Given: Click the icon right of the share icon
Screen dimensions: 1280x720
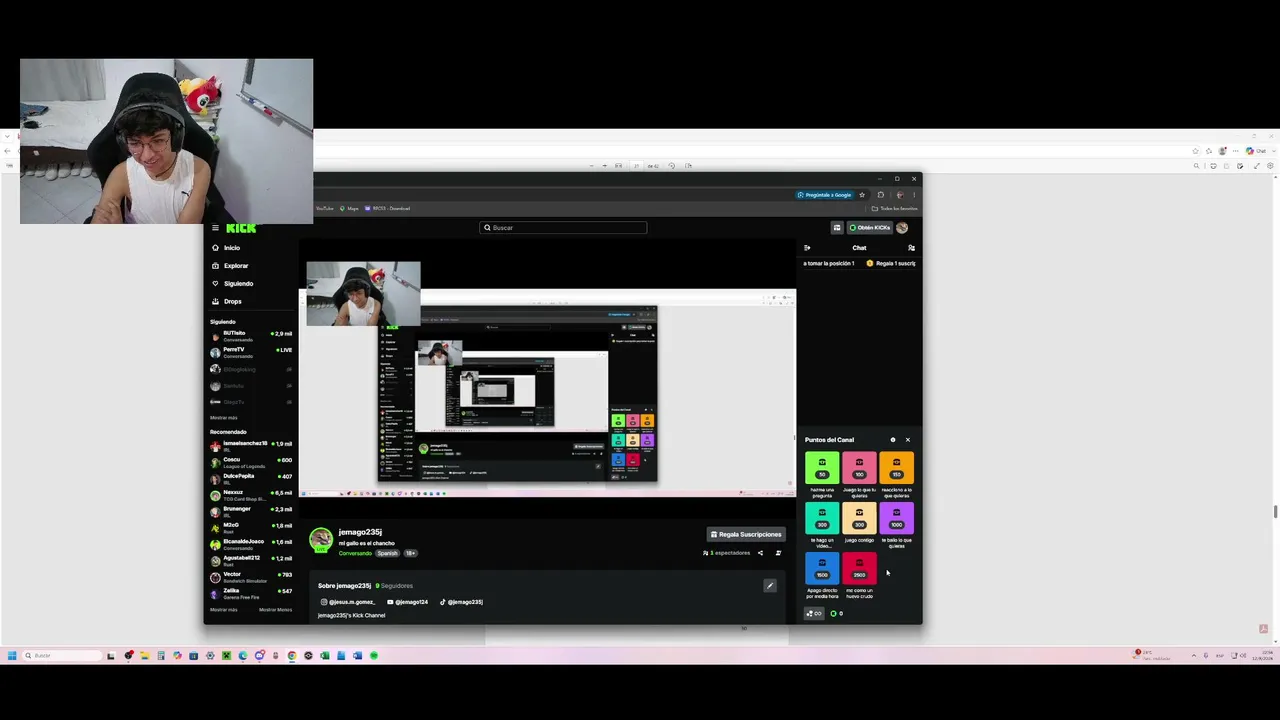Looking at the screenshot, I should (x=778, y=553).
